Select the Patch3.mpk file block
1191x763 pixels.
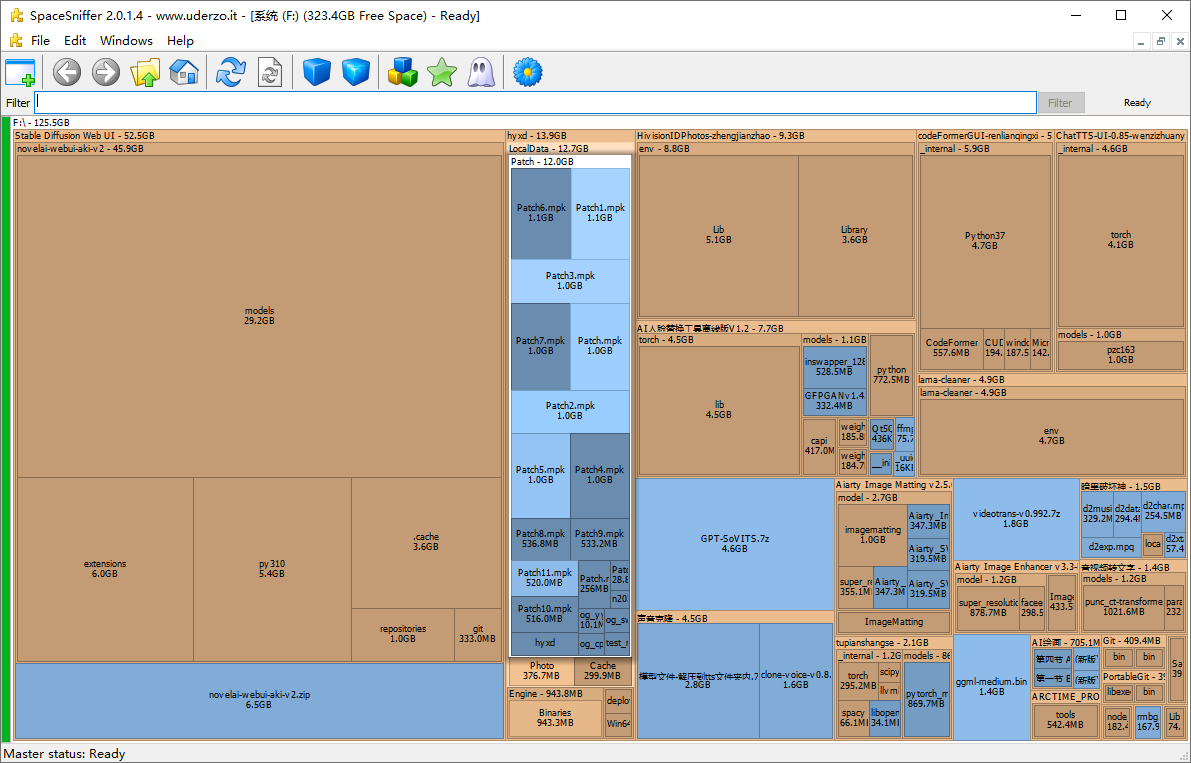[570, 281]
